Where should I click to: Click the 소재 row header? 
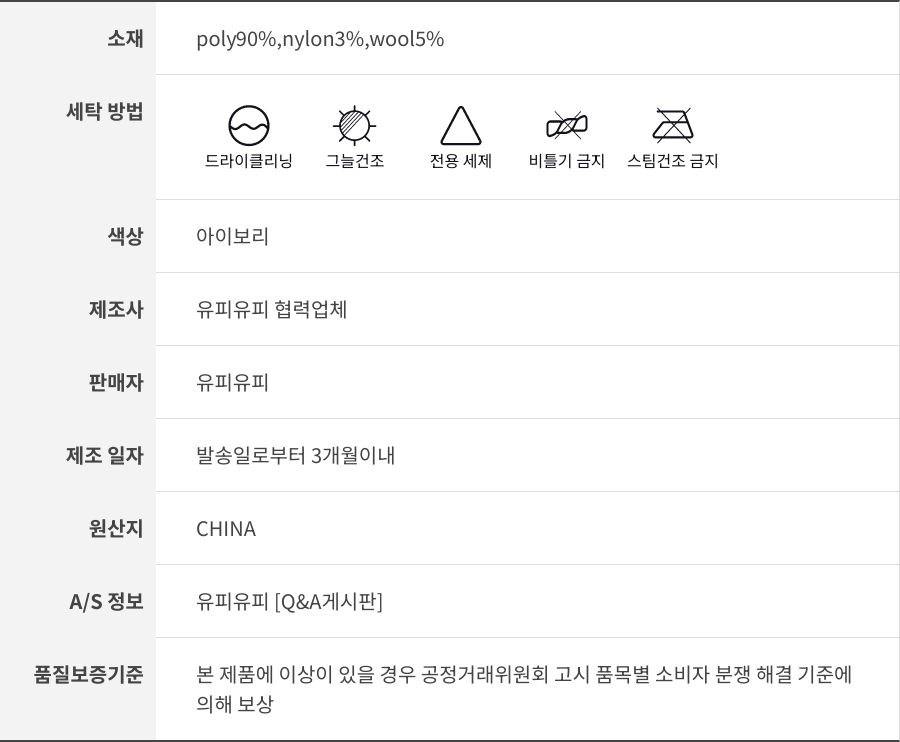coord(125,39)
